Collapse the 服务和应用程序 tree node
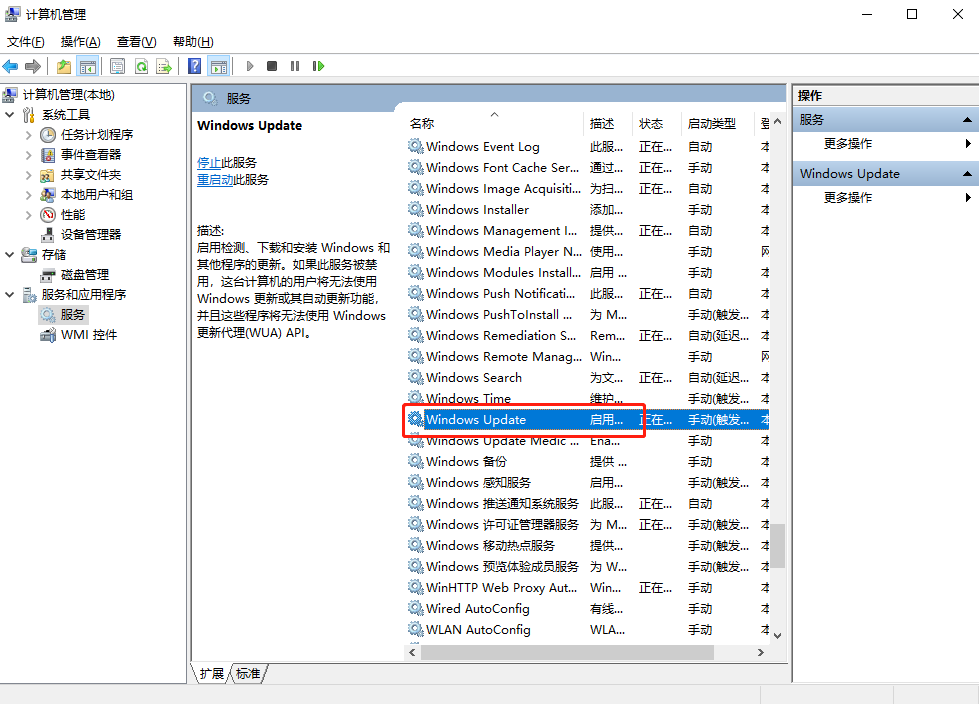This screenshot has height=704, width=979. [10, 295]
